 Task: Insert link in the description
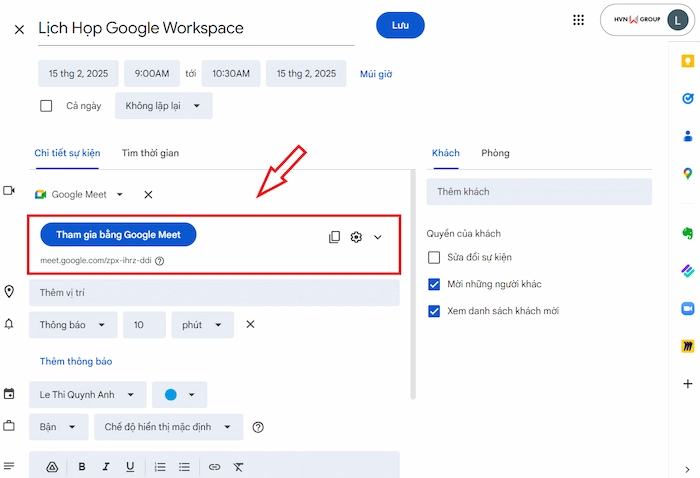click(x=214, y=466)
